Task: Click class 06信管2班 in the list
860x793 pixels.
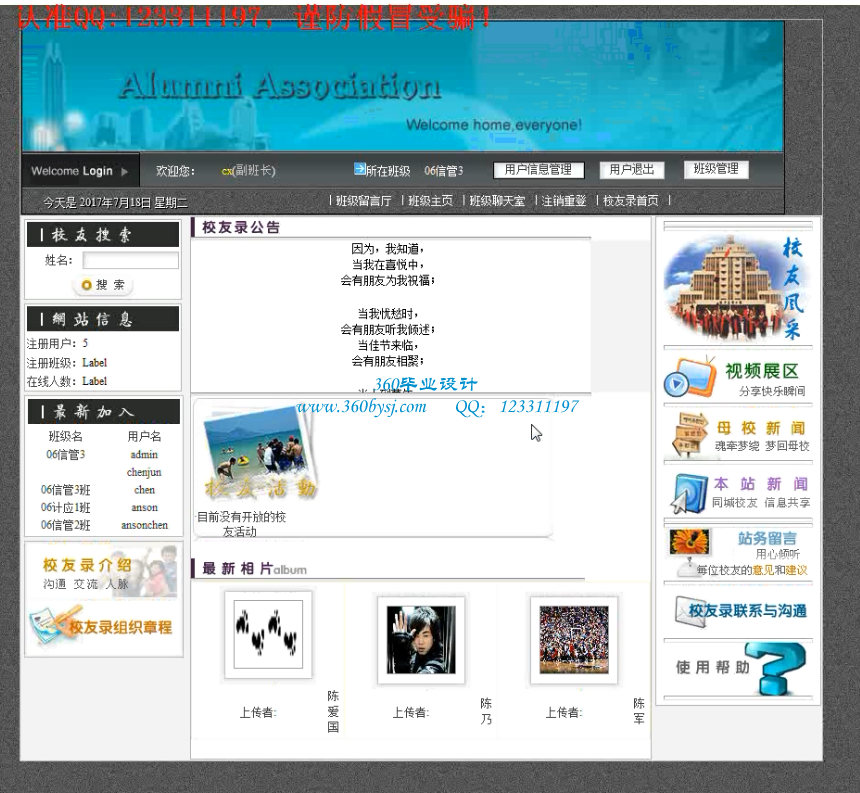Action: pos(65,525)
